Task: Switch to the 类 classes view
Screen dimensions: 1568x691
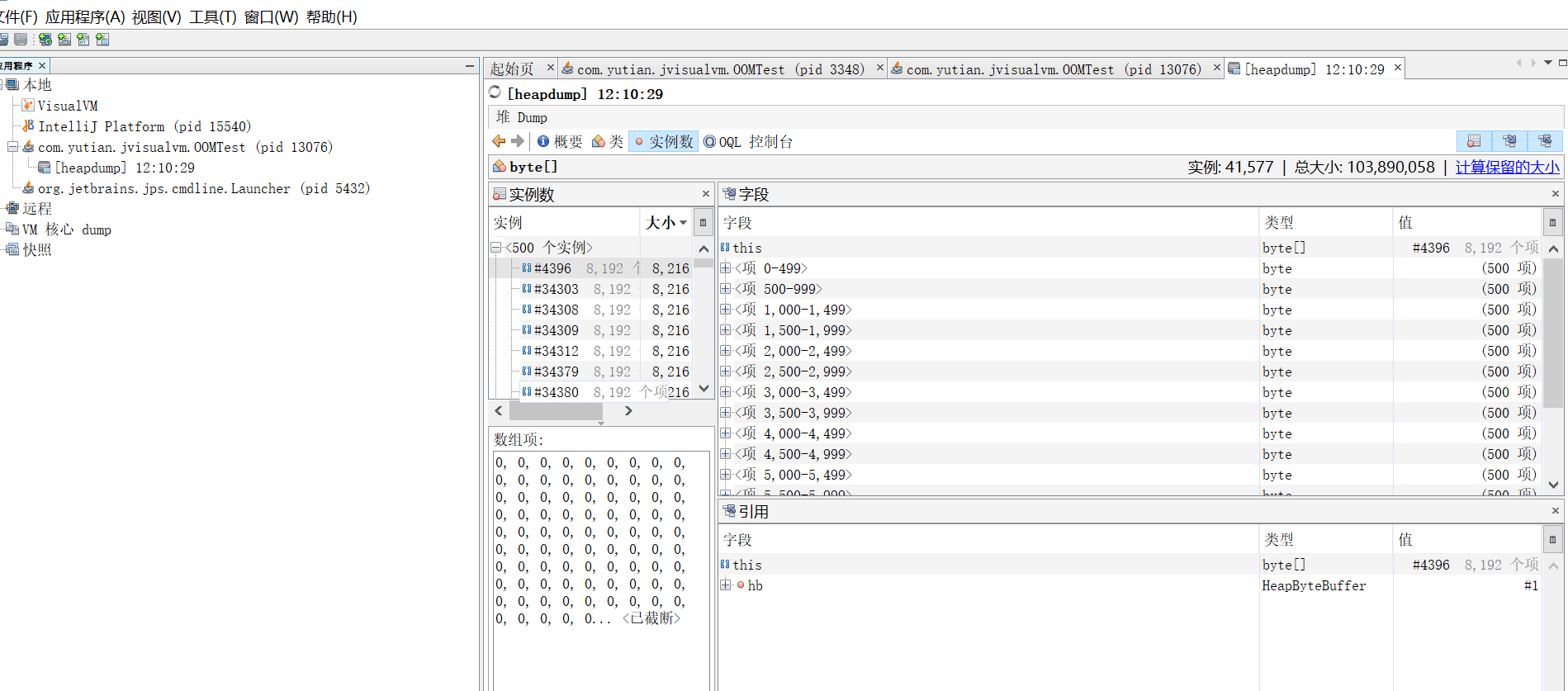Action: 608,141
